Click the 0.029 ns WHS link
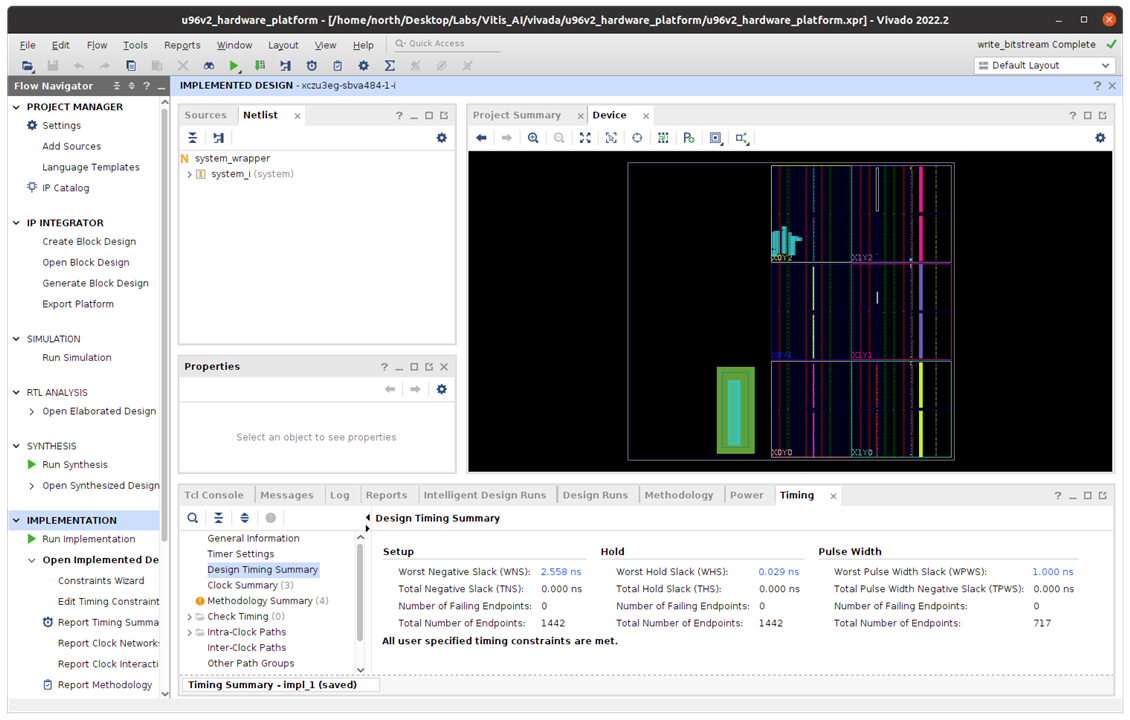1130x720 pixels. coord(778,572)
